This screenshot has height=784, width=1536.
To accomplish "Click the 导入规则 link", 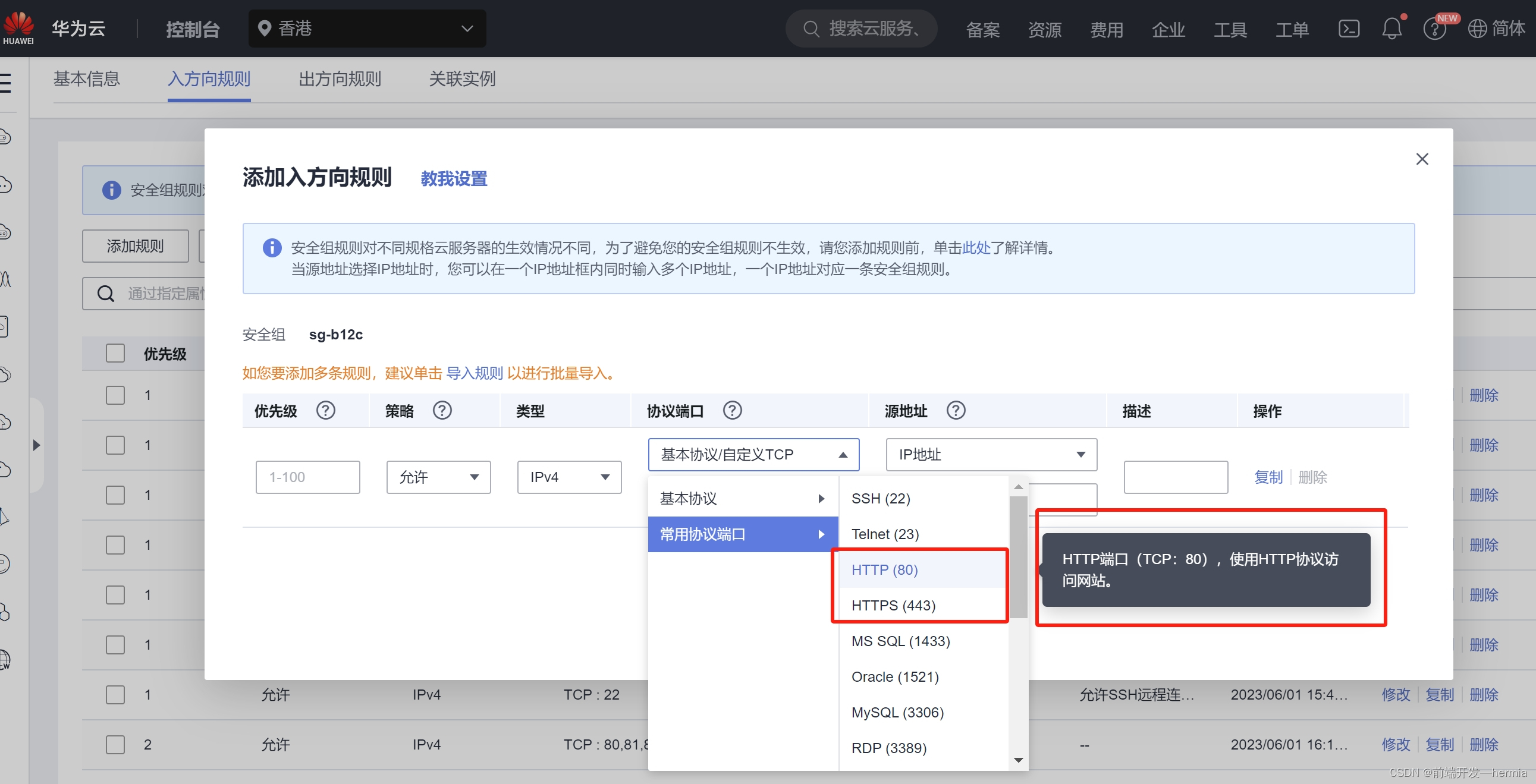I will [x=475, y=373].
